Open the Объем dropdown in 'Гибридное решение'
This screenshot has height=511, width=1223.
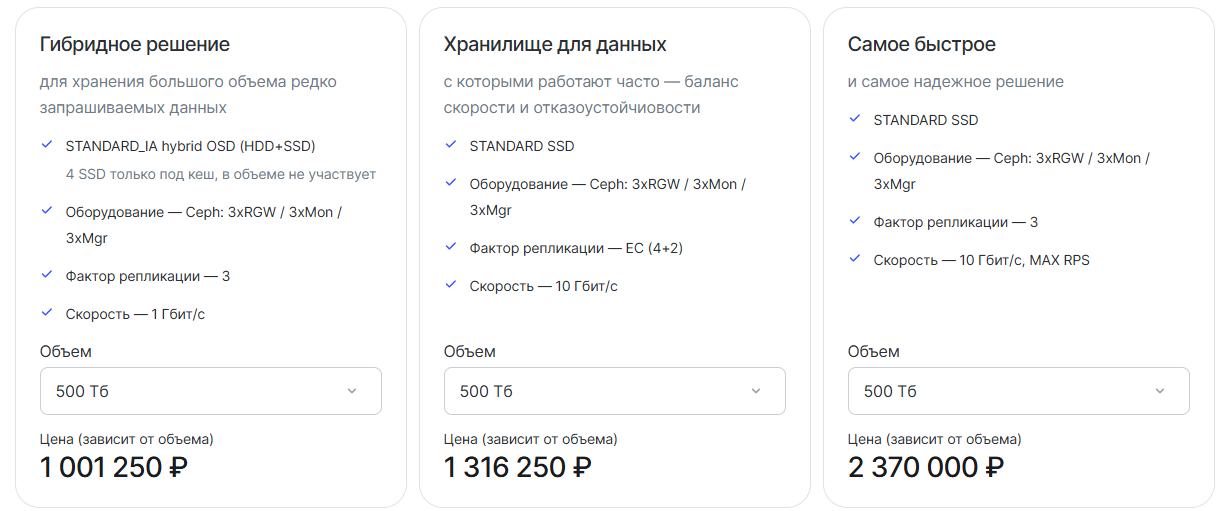pos(211,391)
